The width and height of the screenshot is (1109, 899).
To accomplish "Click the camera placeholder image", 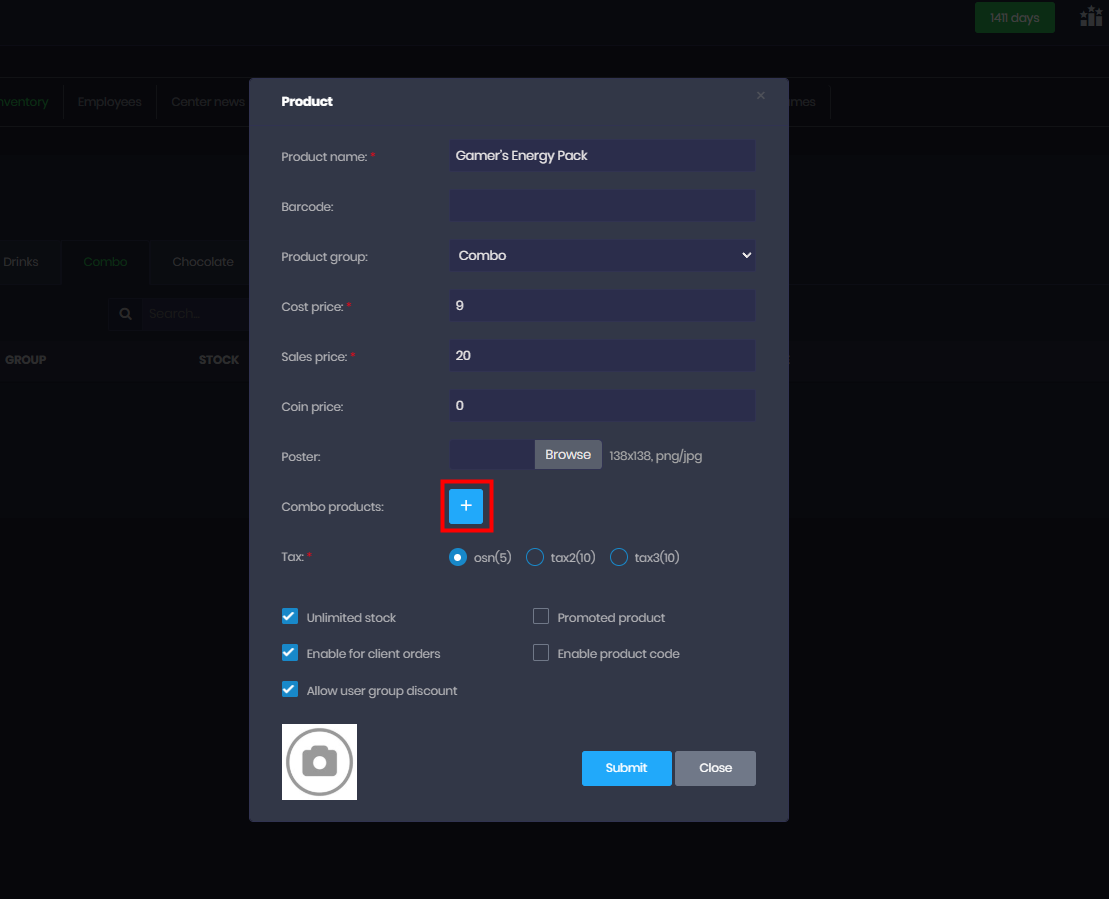I will pos(319,762).
